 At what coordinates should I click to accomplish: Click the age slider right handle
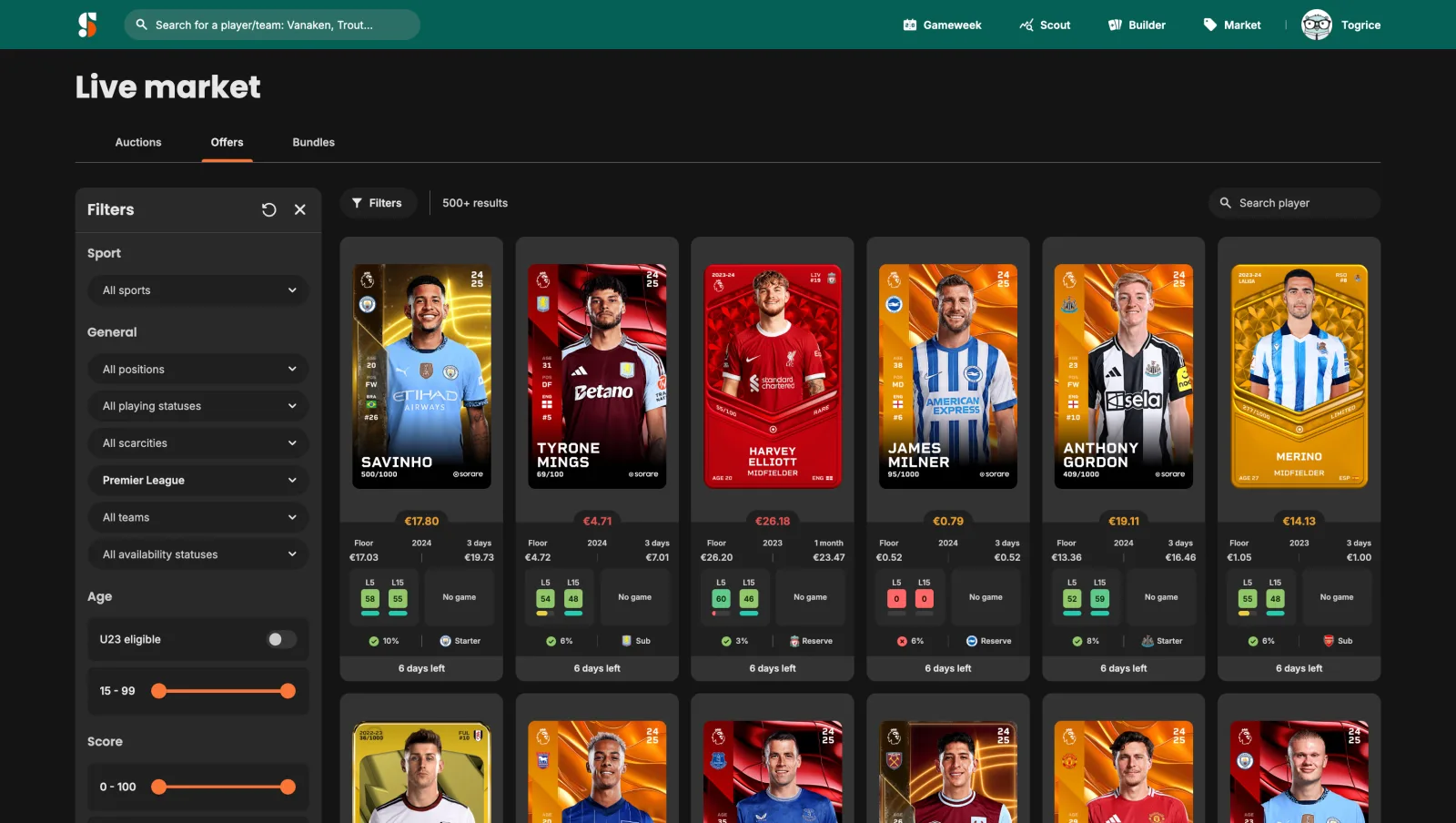[x=288, y=691]
